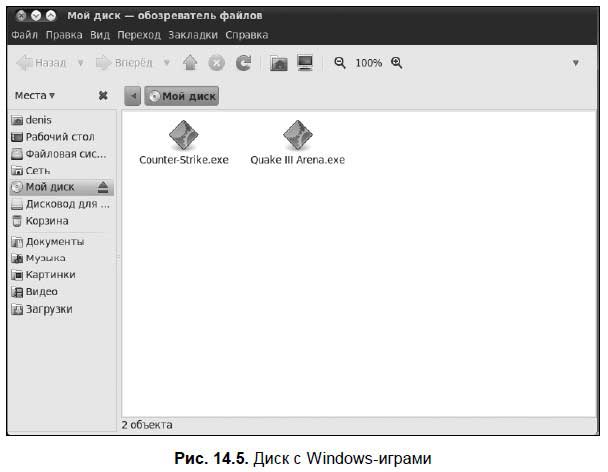Eject Мой диск using the eject icon
The height and width of the screenshot is (472, 608).
tap(102, 187)
